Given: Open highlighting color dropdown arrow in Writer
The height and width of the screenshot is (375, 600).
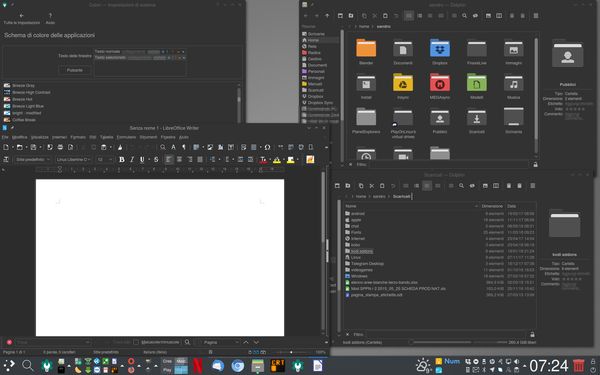Looking at the screenshot, I should coord(284,160).
